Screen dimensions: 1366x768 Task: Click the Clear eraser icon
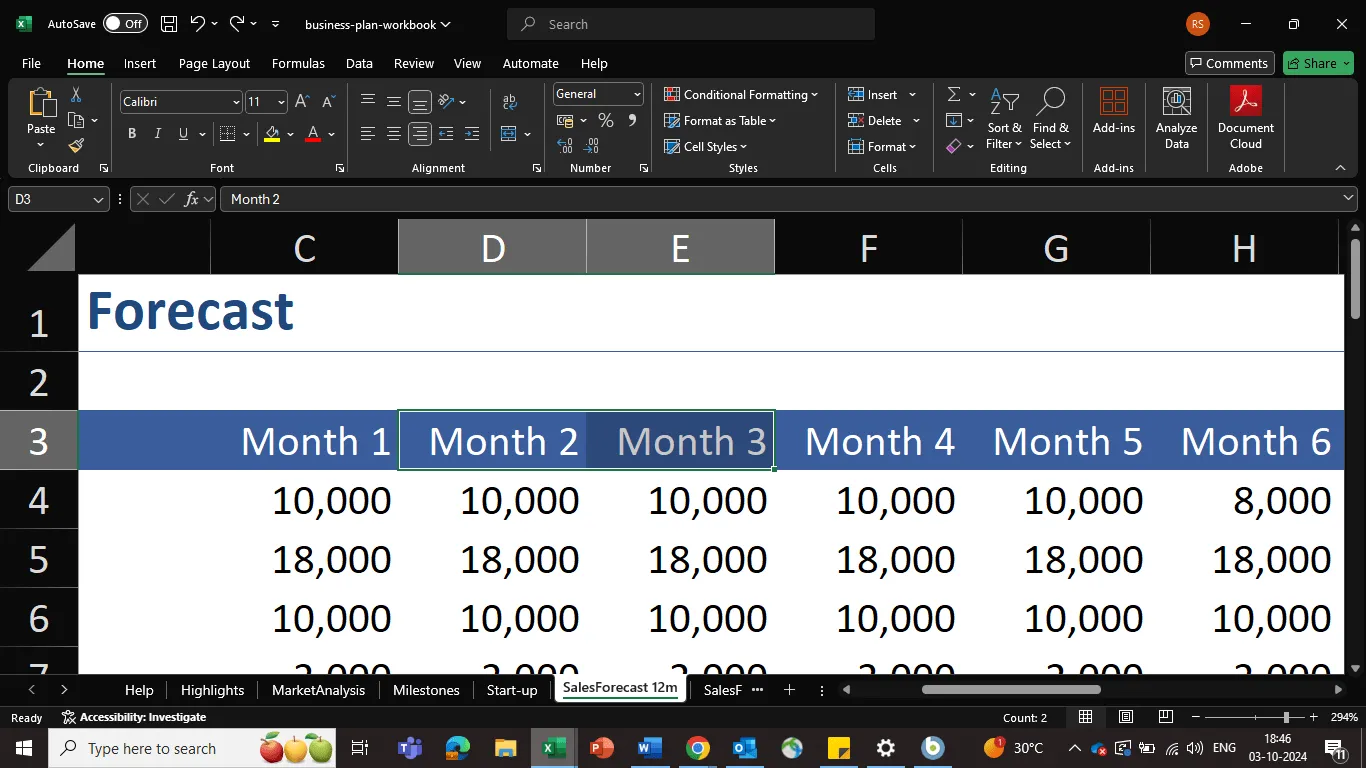click(954, 146)
